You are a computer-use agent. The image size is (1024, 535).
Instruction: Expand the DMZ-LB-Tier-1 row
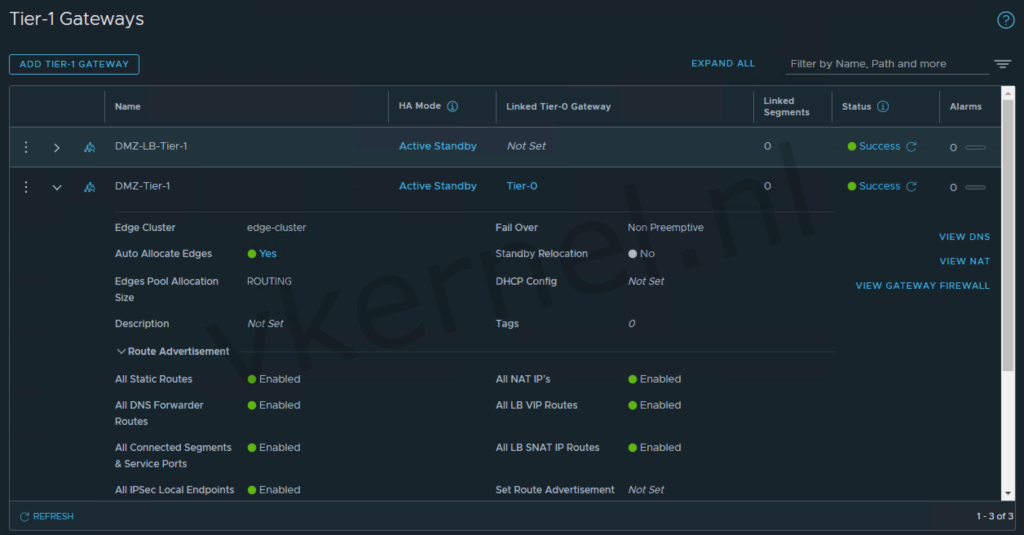point(57,148)
